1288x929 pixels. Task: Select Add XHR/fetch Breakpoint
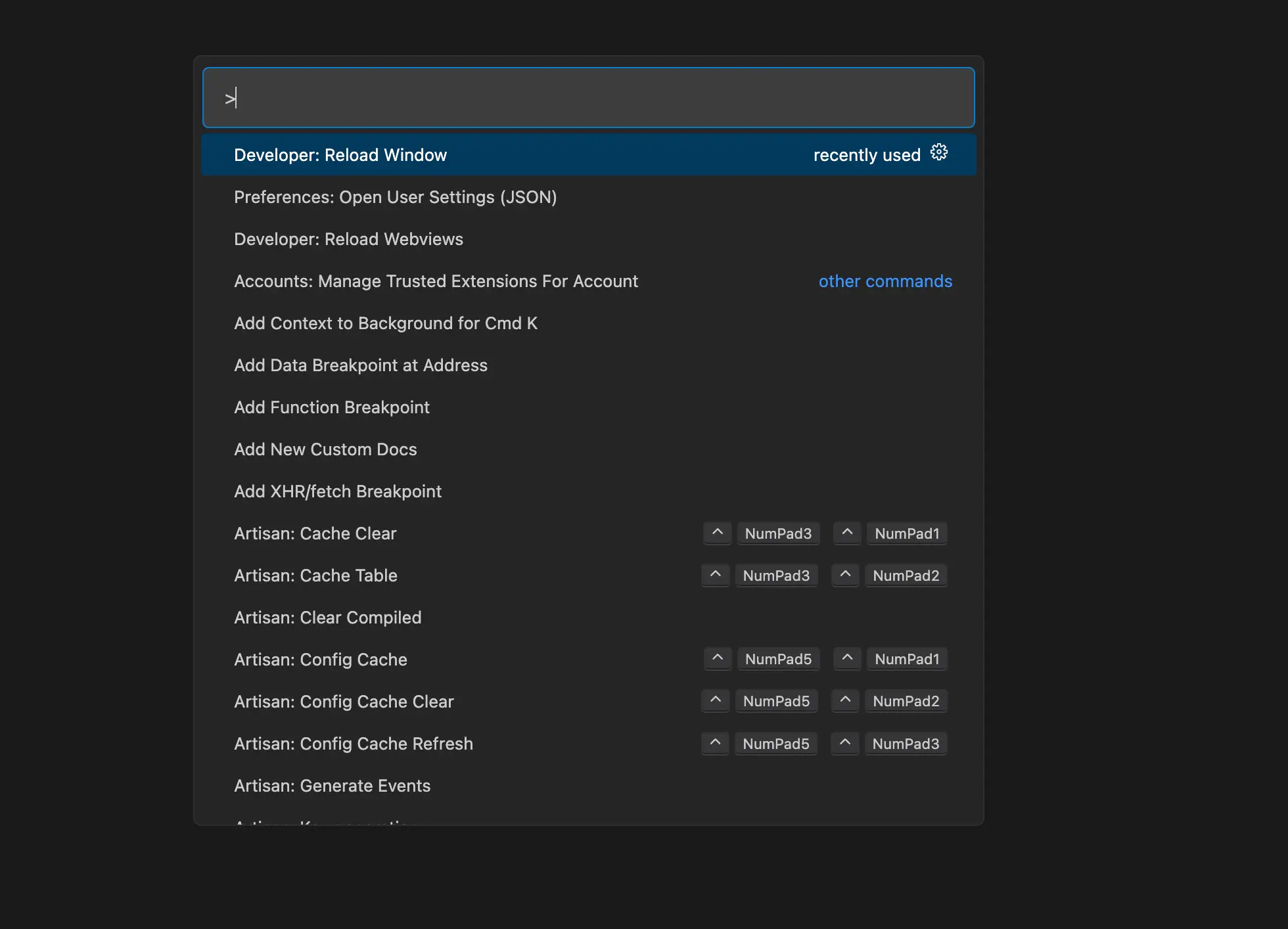click(x=338, y=491)
